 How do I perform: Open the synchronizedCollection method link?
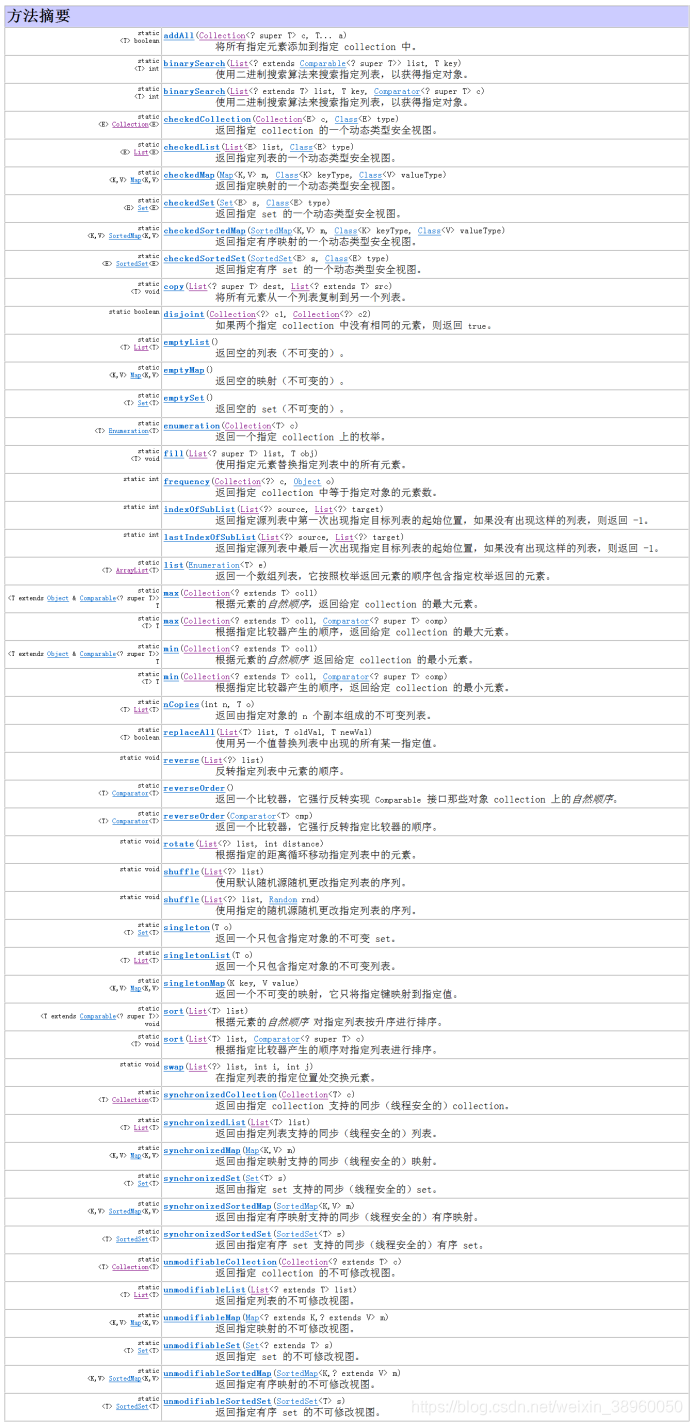point(219,1094)
